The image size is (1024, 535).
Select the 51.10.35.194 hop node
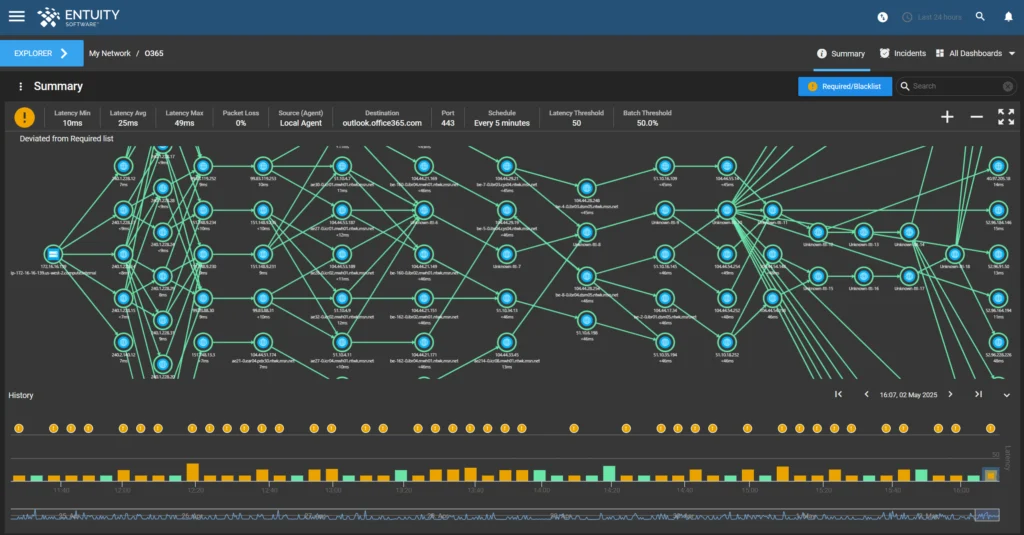click(665, 342)
